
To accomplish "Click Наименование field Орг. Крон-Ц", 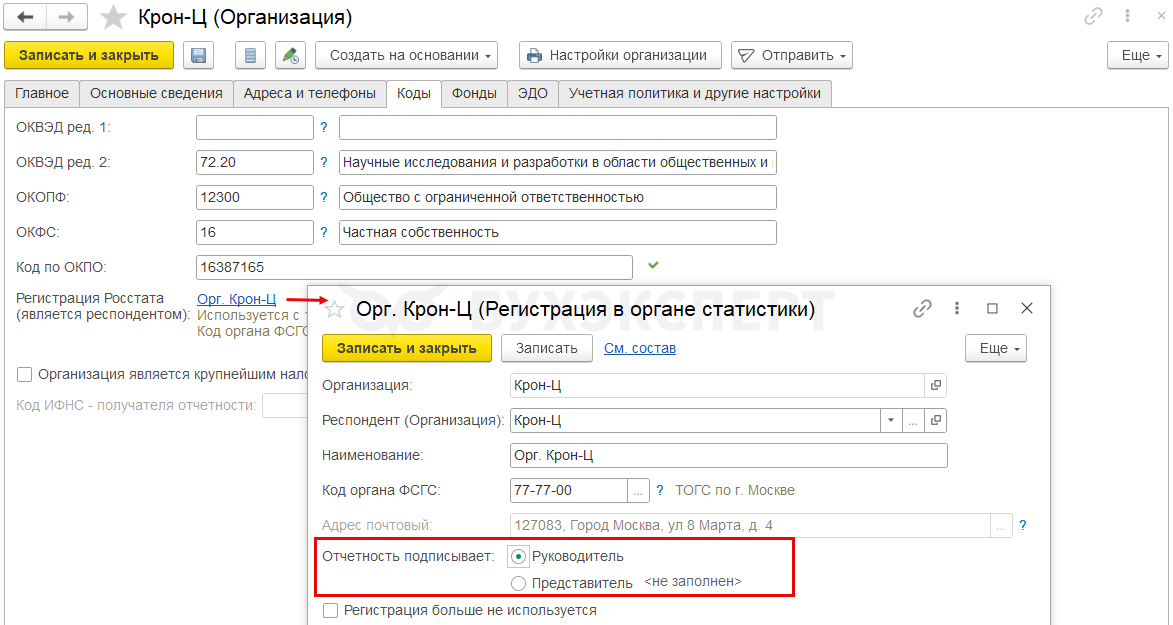I will tap(729, 455).
